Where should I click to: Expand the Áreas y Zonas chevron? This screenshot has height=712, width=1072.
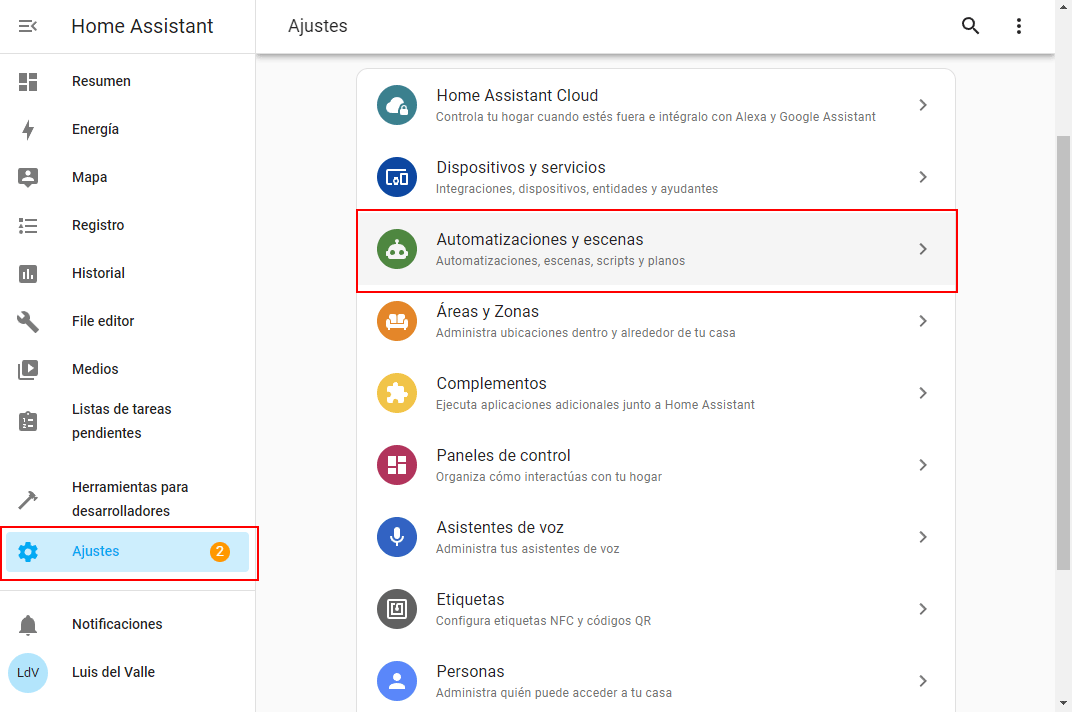[x=923, y=321]
